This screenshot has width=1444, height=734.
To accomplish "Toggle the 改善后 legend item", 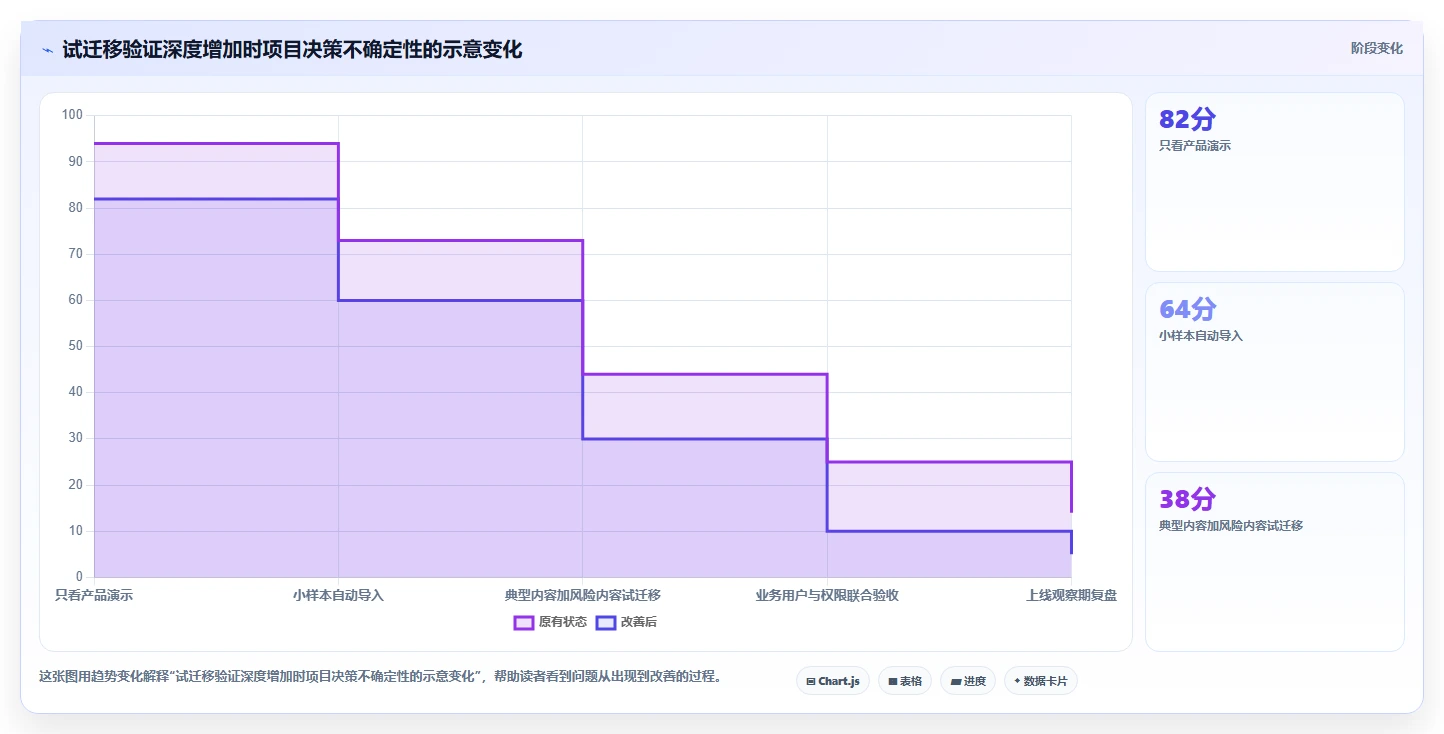I will coord(626,622).
